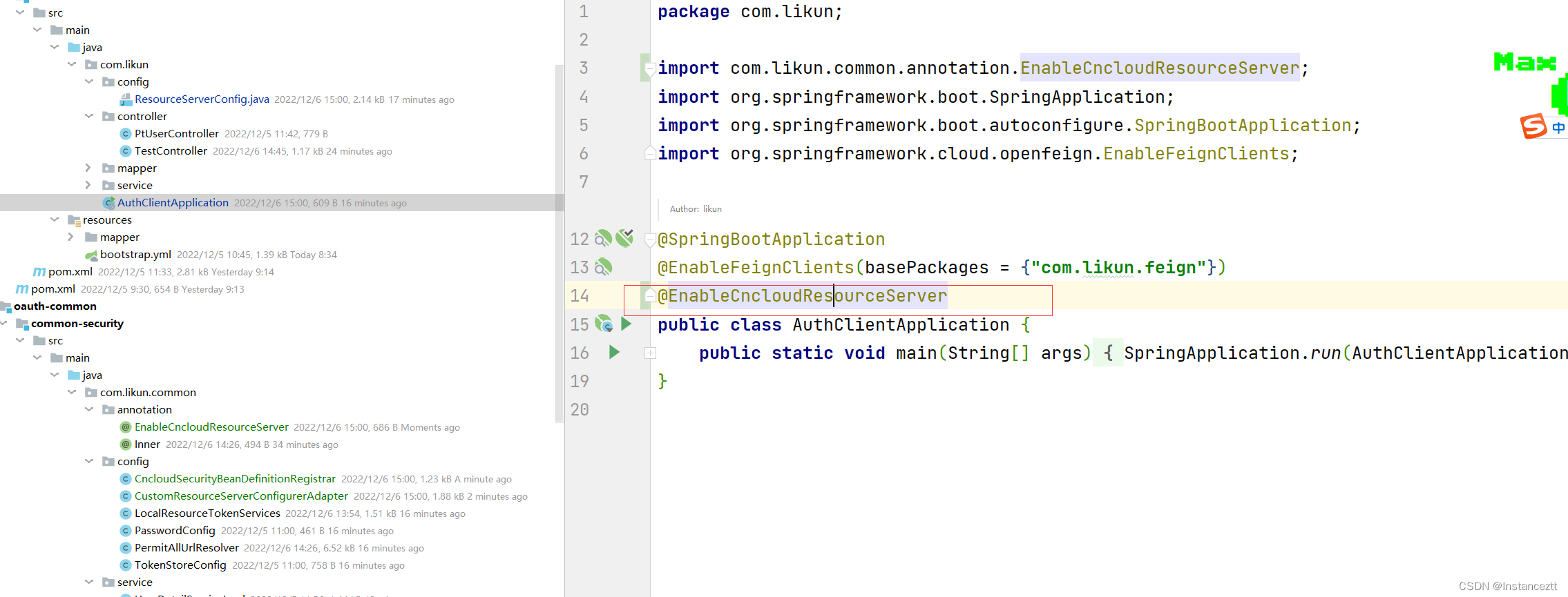Open PermitAllUrlResolver in the tree

pyautogui.click(x=187, y=547)
